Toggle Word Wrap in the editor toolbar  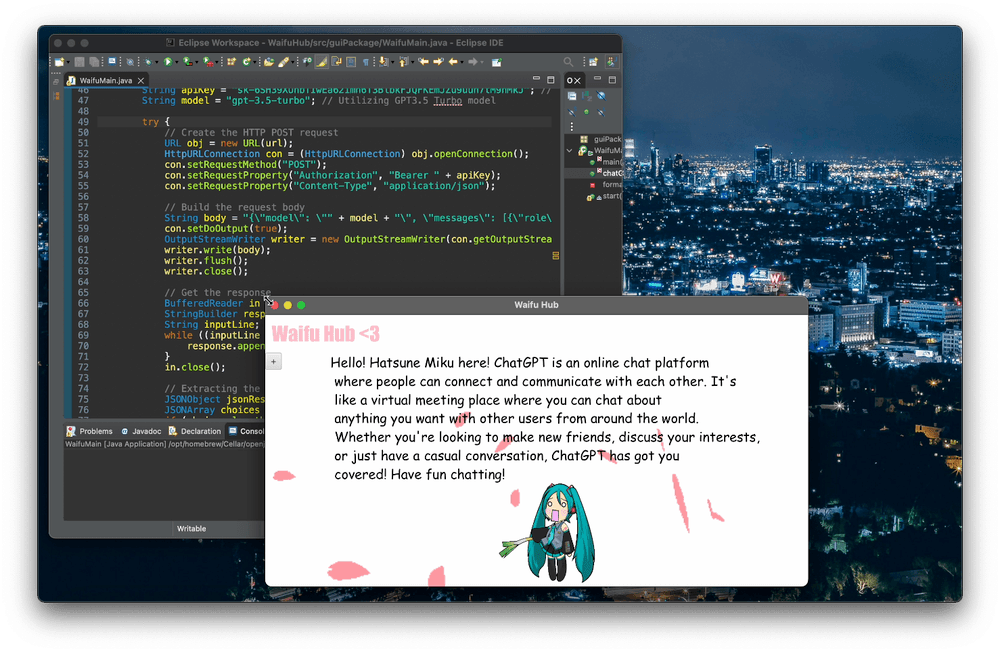[337, 62]
